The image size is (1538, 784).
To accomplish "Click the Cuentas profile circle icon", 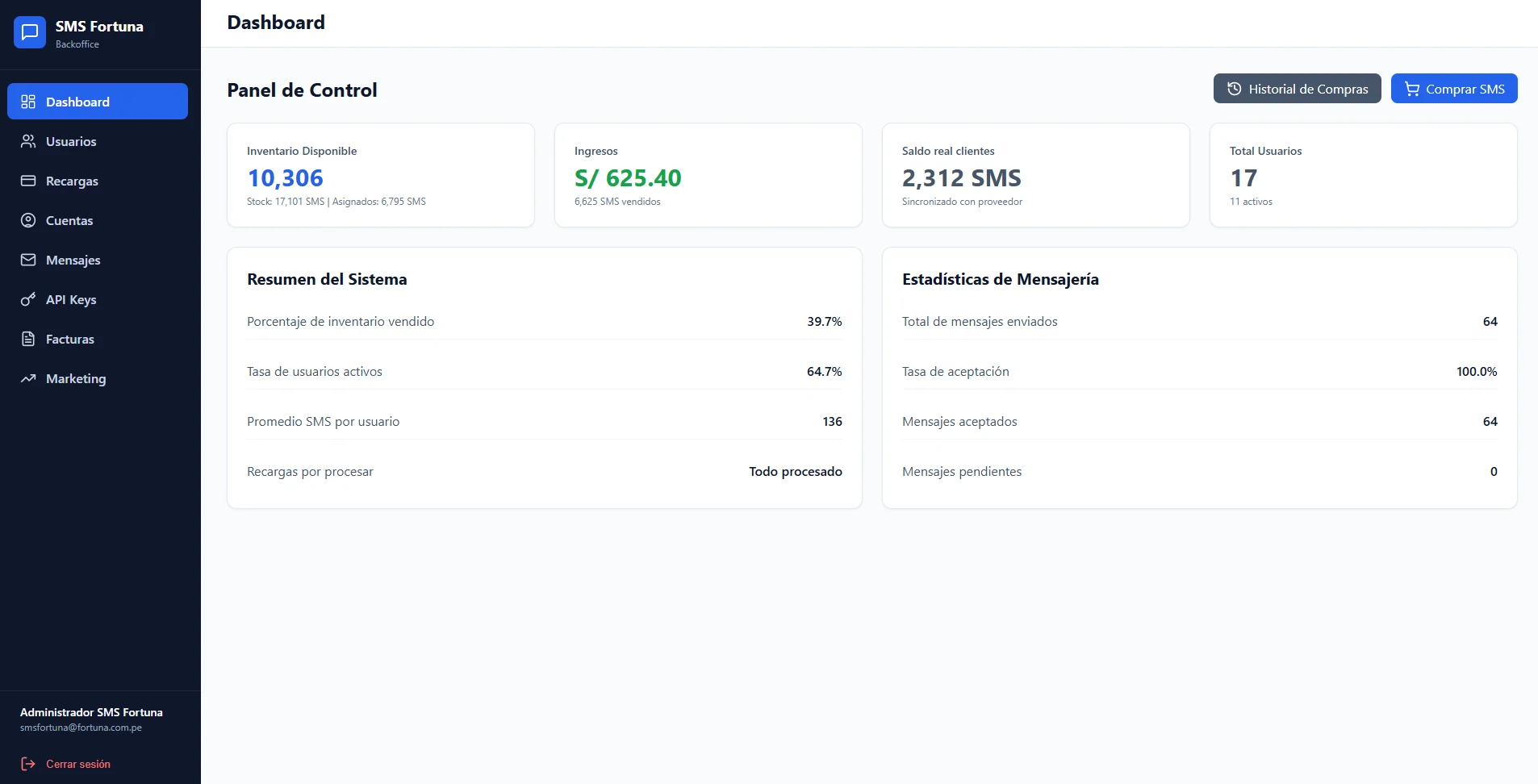I will 28,220.
